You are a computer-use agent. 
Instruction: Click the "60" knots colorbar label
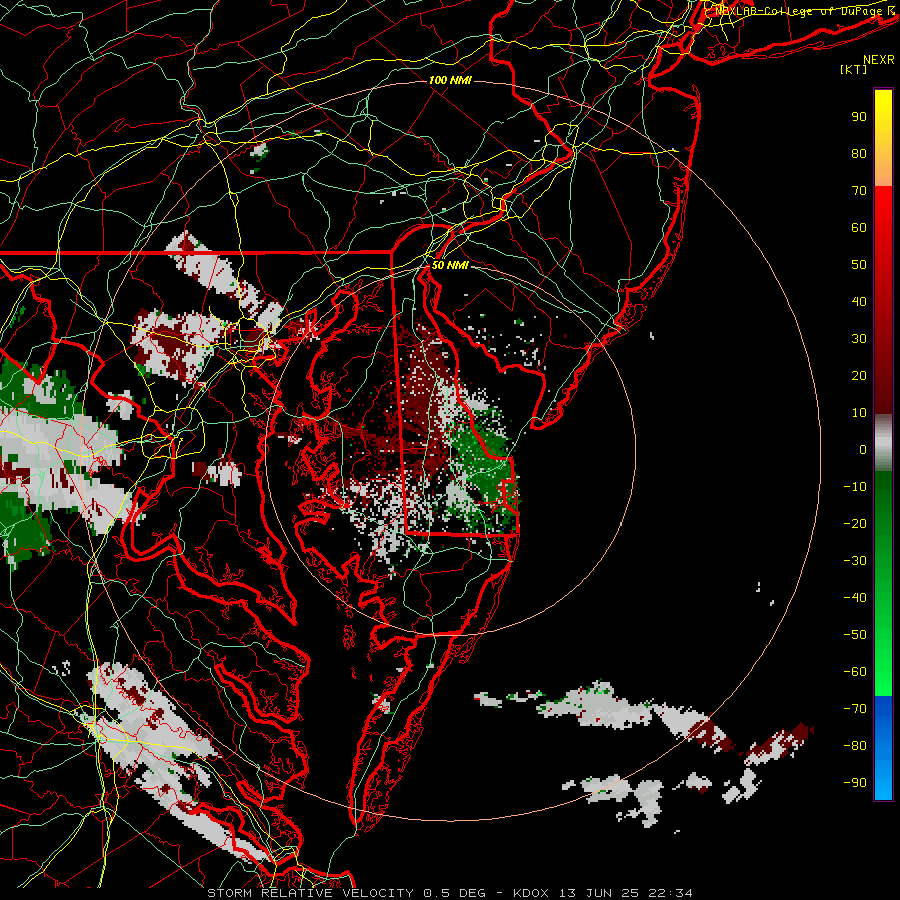click(859, 227)
